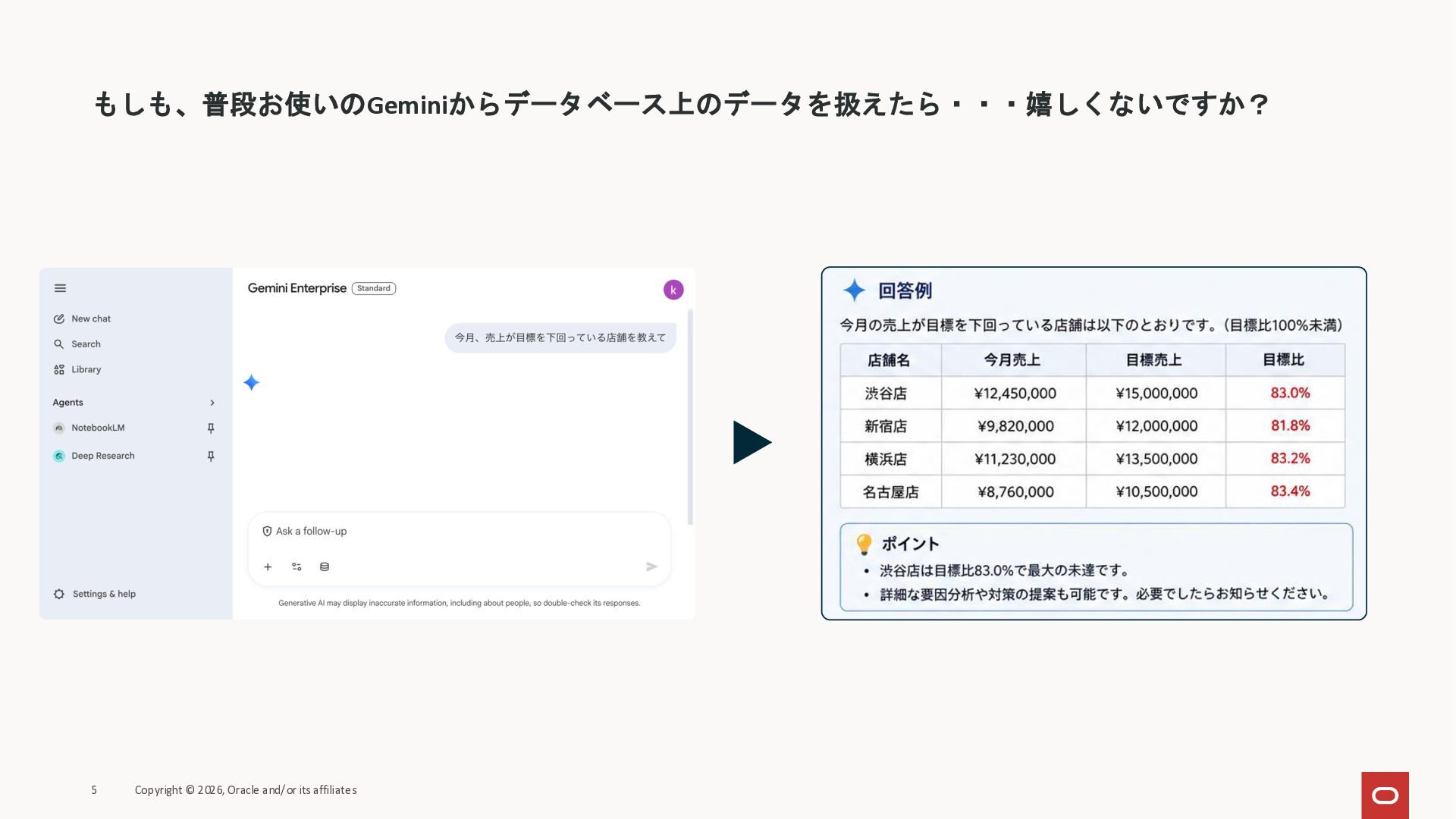The width and height of the screenshot is (1456, 819).
Task: Select the New chat menu item
Action: 91,319
